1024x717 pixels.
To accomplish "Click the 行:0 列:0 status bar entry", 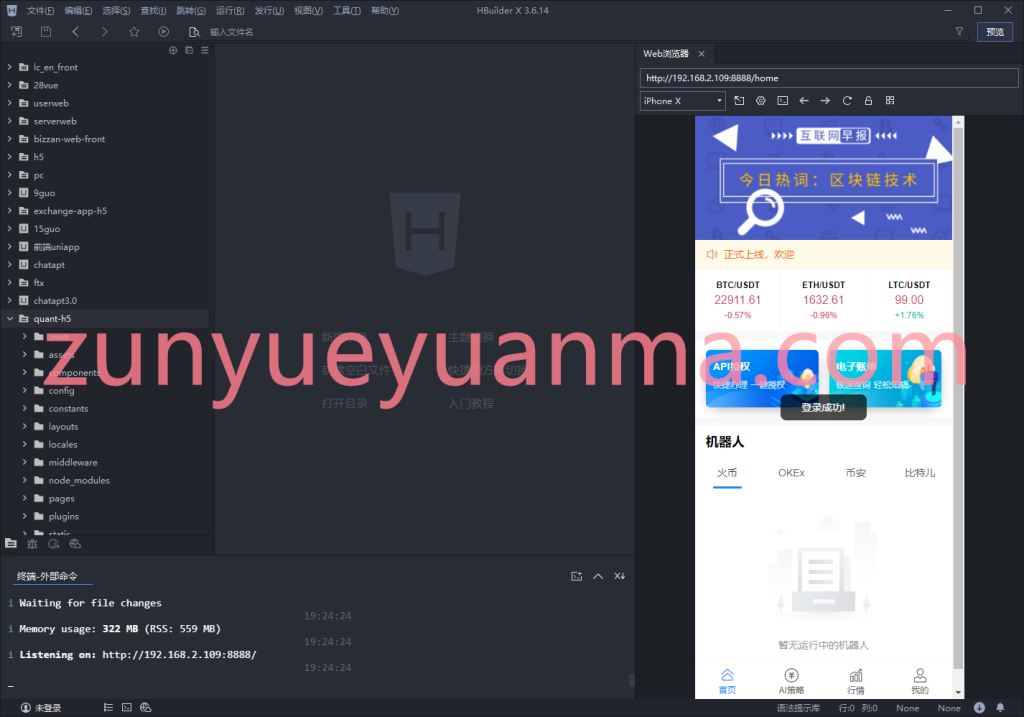I will tap(857, 707).
